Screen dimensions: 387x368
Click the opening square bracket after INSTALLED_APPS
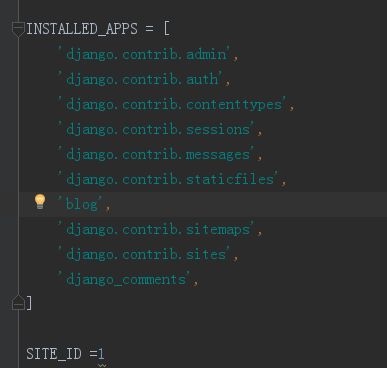coord(166,29)
